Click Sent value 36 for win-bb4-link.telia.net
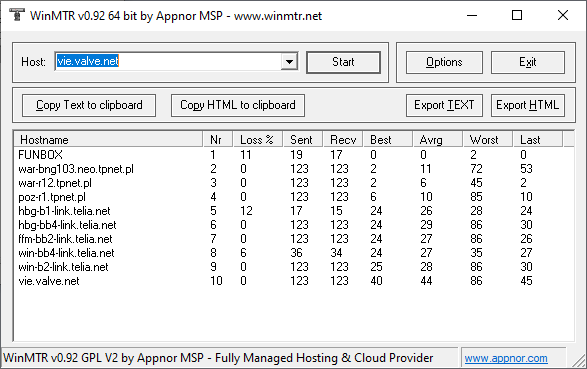 (x=296, y=253)
